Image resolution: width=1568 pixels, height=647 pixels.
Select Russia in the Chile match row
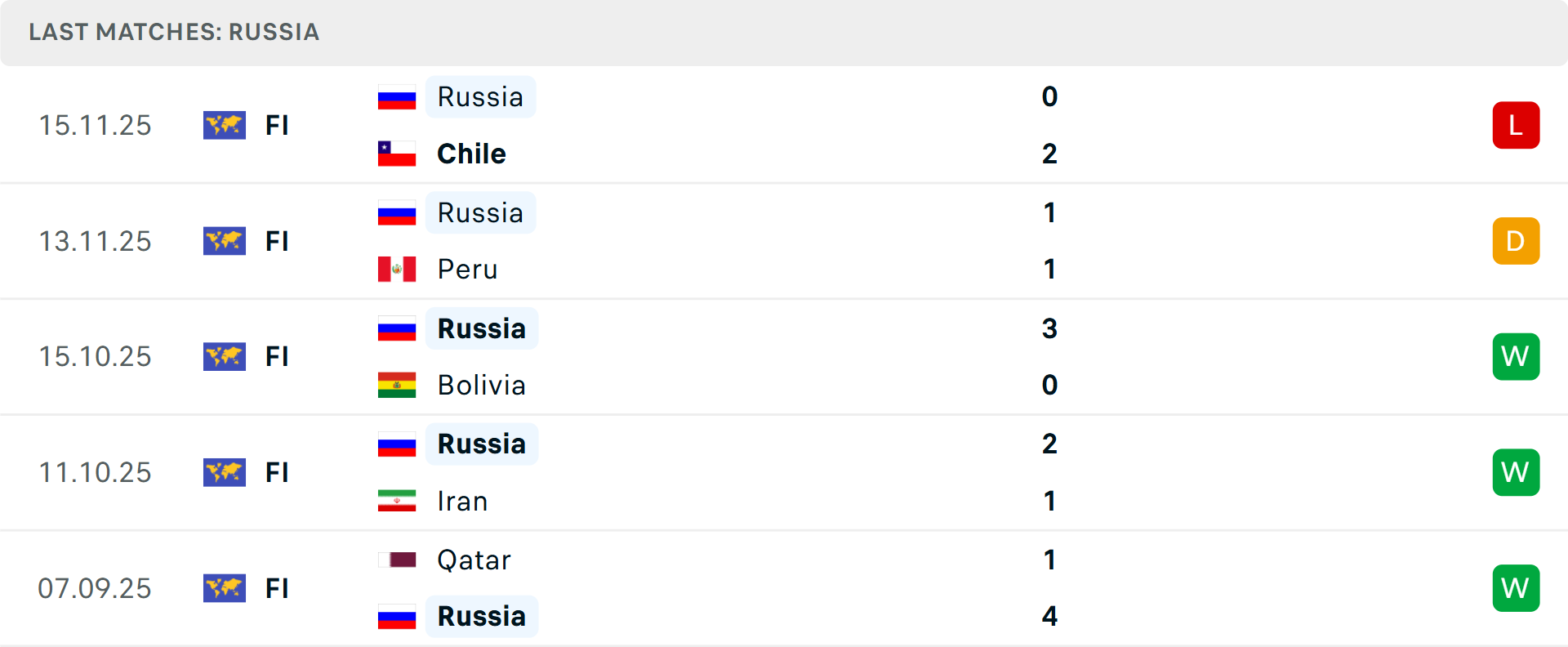480,97
